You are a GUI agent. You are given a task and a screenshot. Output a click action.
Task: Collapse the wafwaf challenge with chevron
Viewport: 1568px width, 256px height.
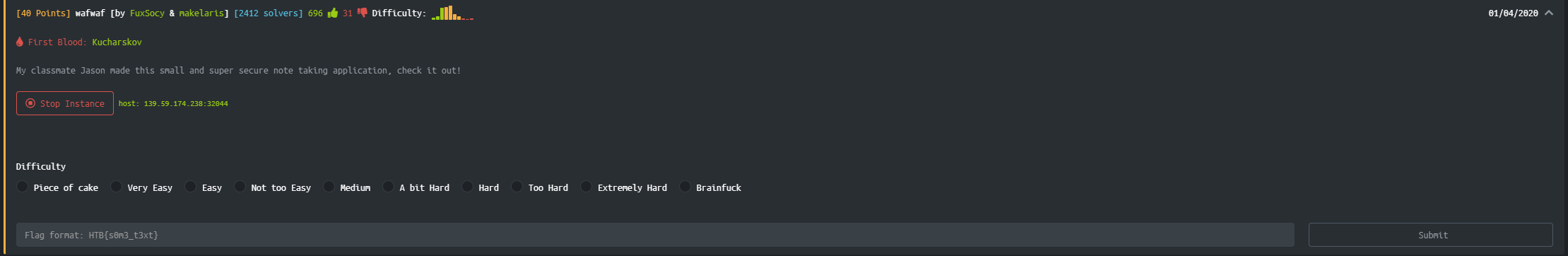click(x=1549, y=13)
